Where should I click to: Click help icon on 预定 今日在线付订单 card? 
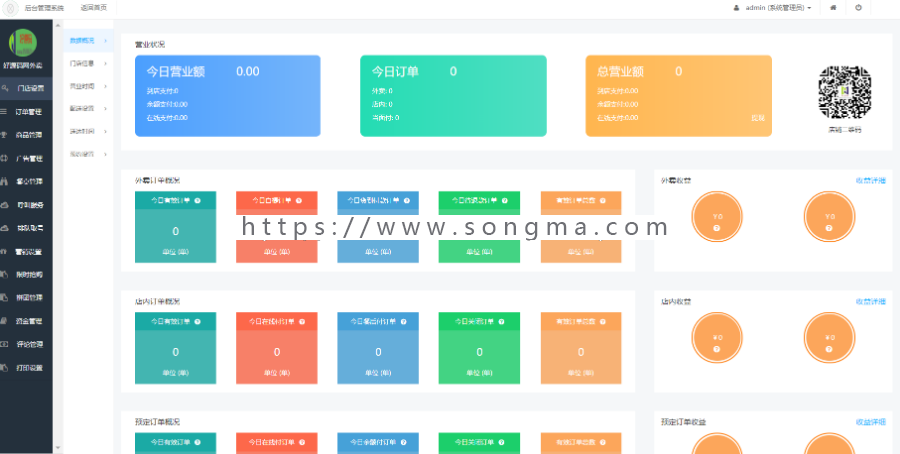click(x=302, y=443)
